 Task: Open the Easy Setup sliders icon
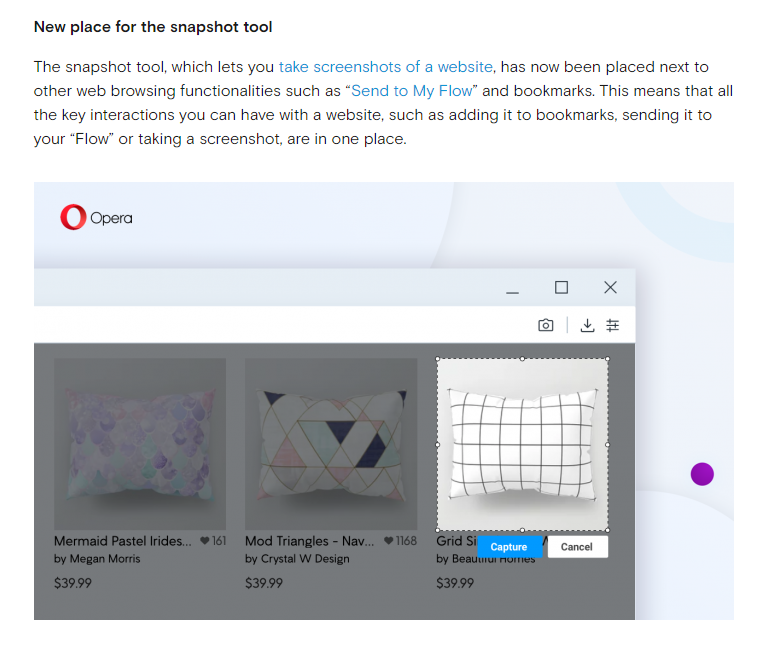click(613, 325)
